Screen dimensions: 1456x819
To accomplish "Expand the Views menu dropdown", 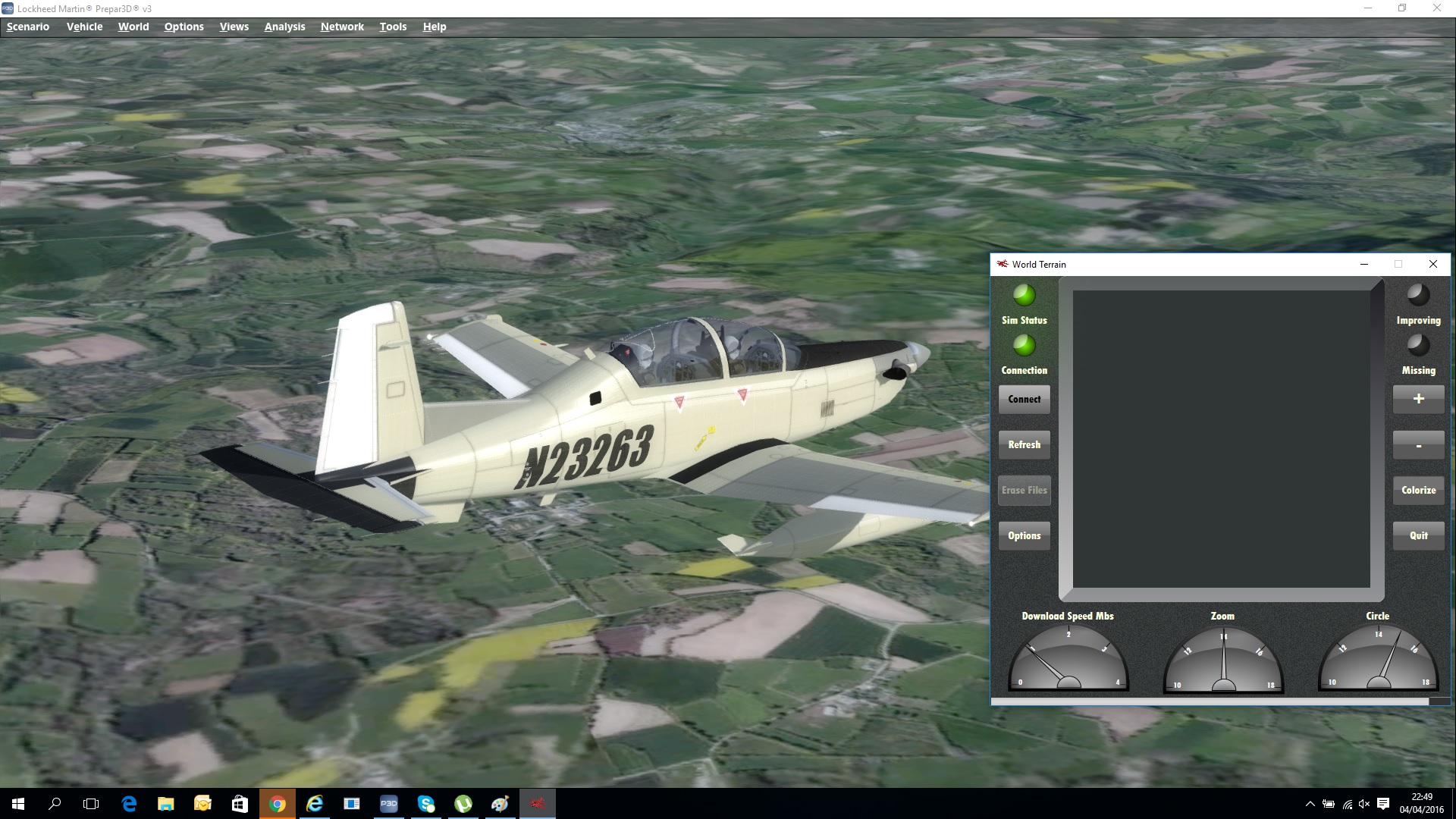I will coord(234,27).
